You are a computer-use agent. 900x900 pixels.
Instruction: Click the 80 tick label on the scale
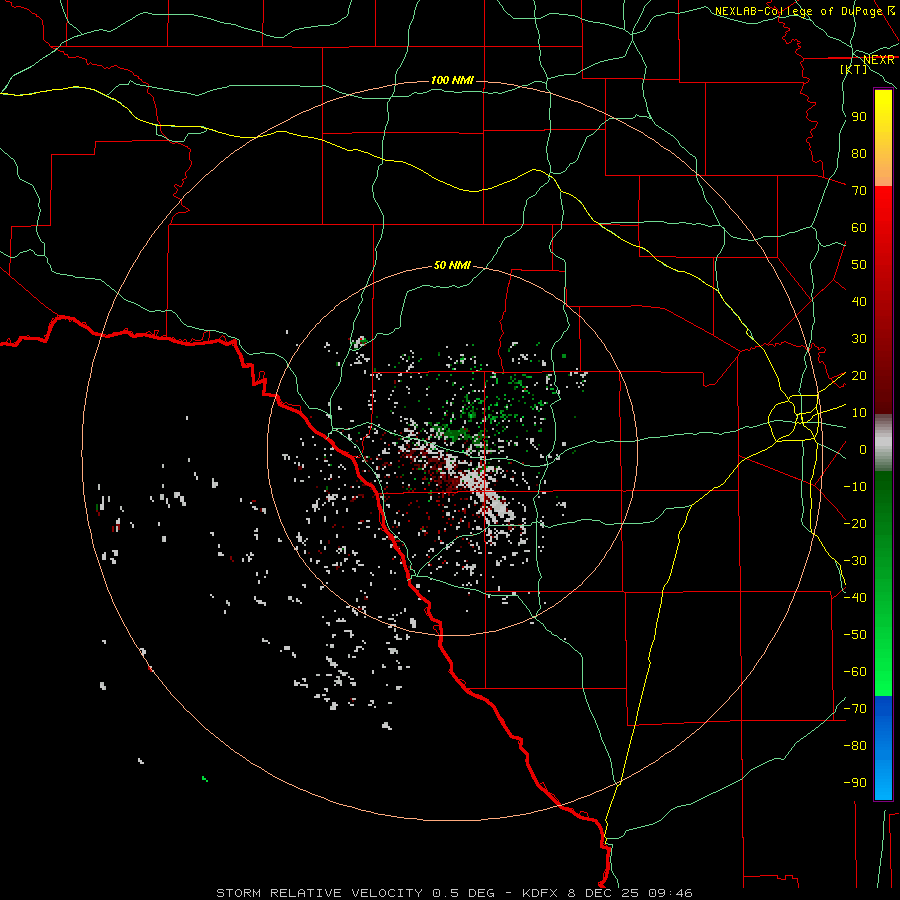click(859, 153)
